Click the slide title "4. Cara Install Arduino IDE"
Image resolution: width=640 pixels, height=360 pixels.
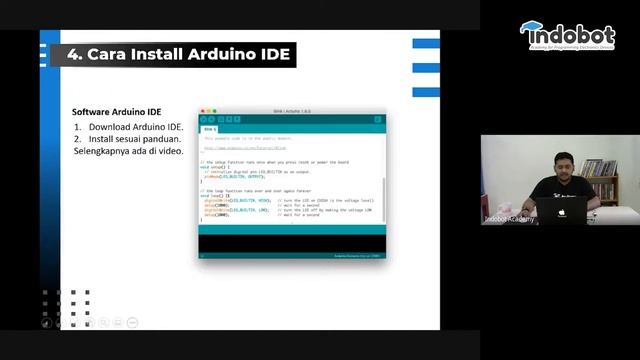tap(178, 54)
